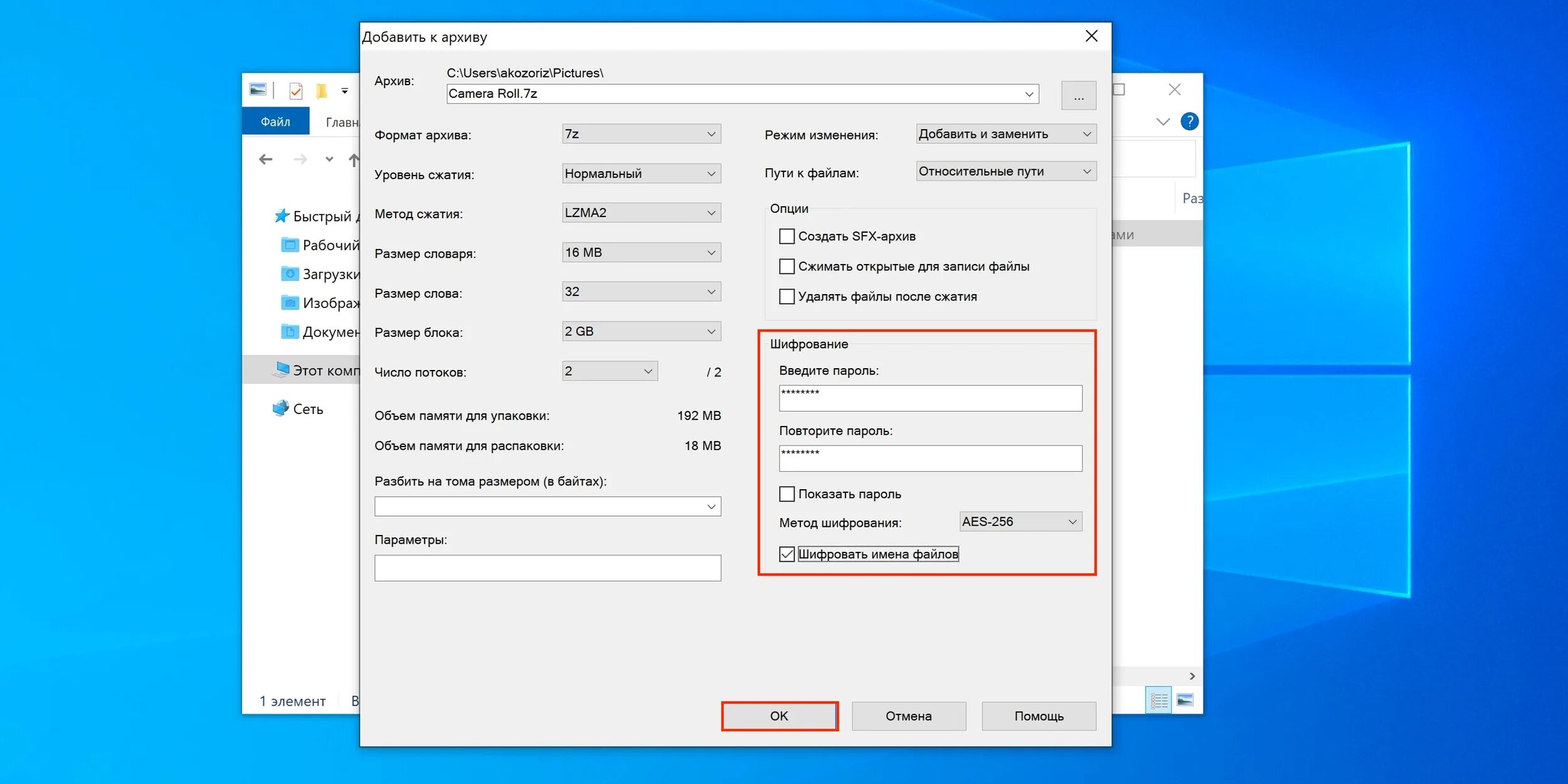Open the Режим изменения dropdown

point(1006,134)
